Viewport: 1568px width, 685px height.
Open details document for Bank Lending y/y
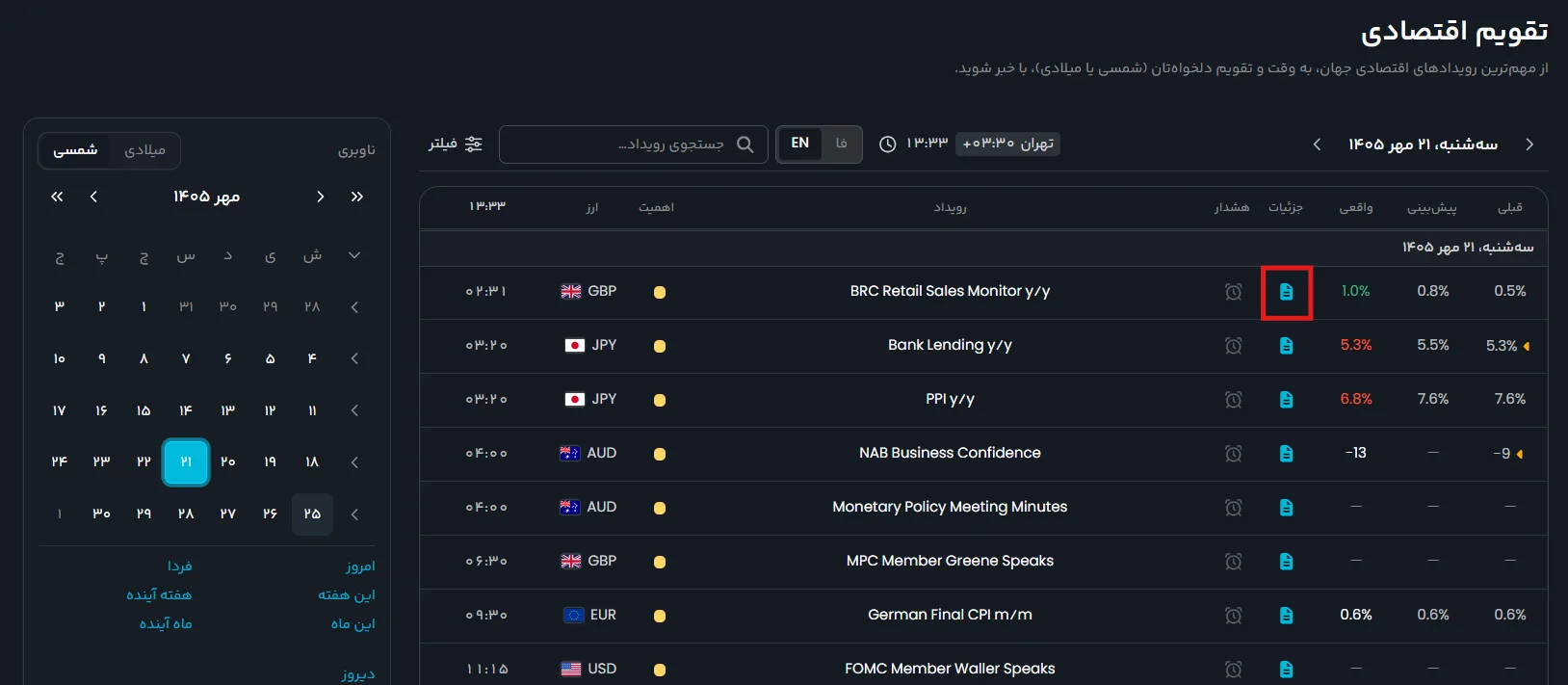(x=1286, y=346)
